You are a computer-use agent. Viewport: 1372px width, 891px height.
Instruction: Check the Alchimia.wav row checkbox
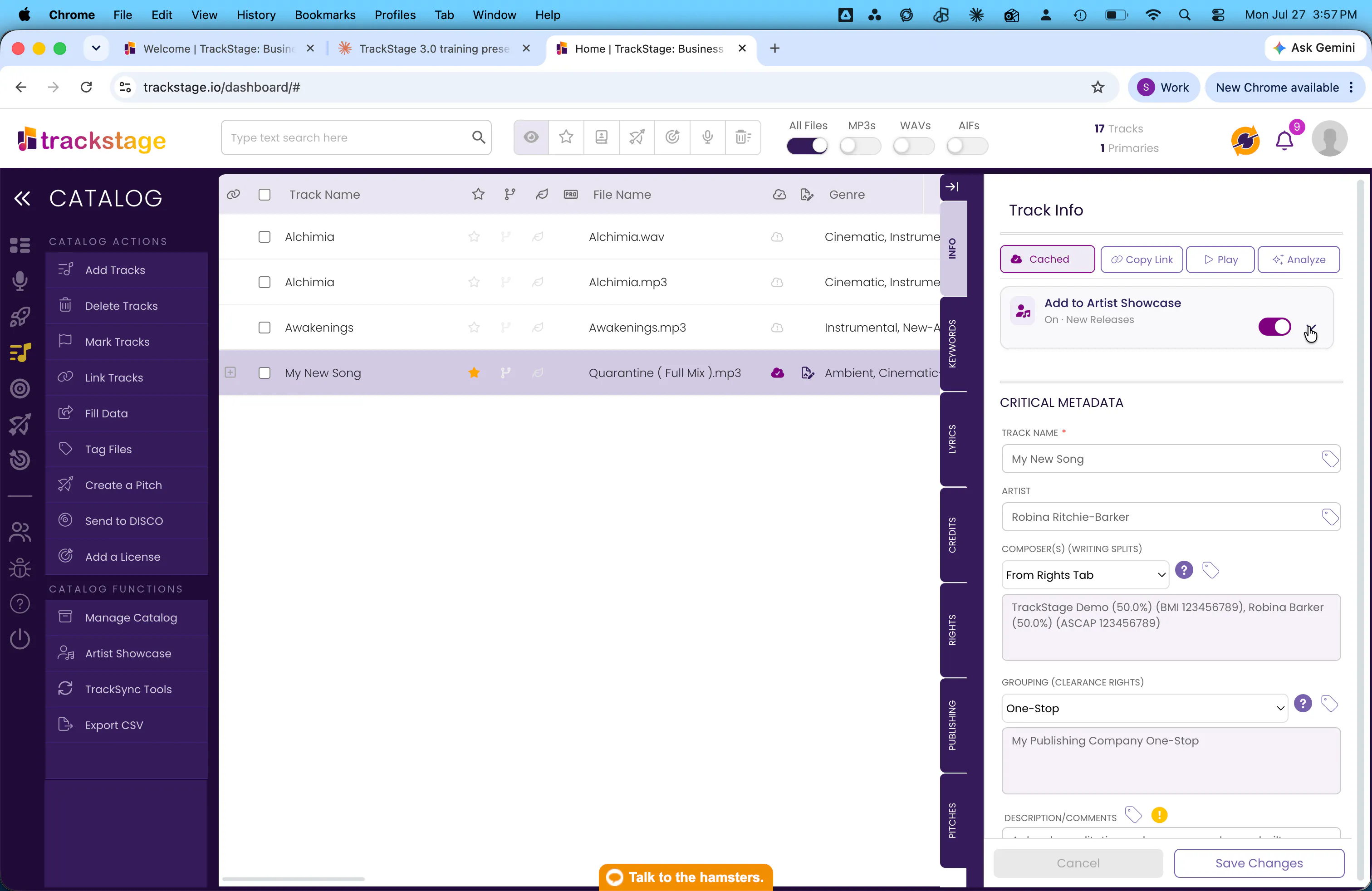[265, 237]
